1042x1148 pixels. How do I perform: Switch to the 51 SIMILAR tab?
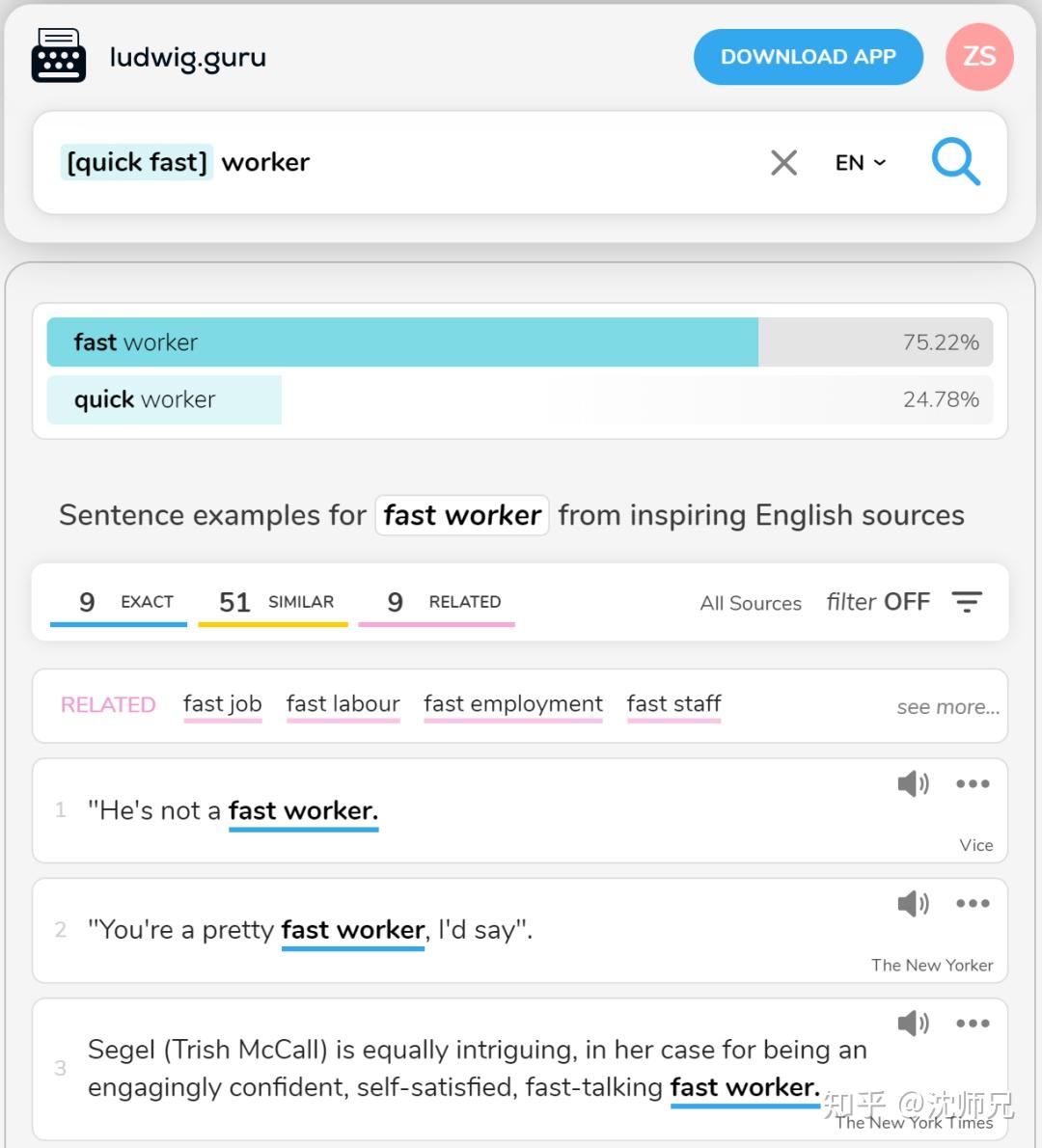click(275, 602)
